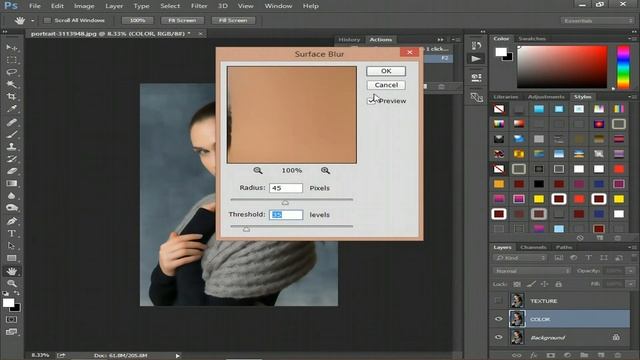Hide the Background layer eye icon

coord(498,338)
